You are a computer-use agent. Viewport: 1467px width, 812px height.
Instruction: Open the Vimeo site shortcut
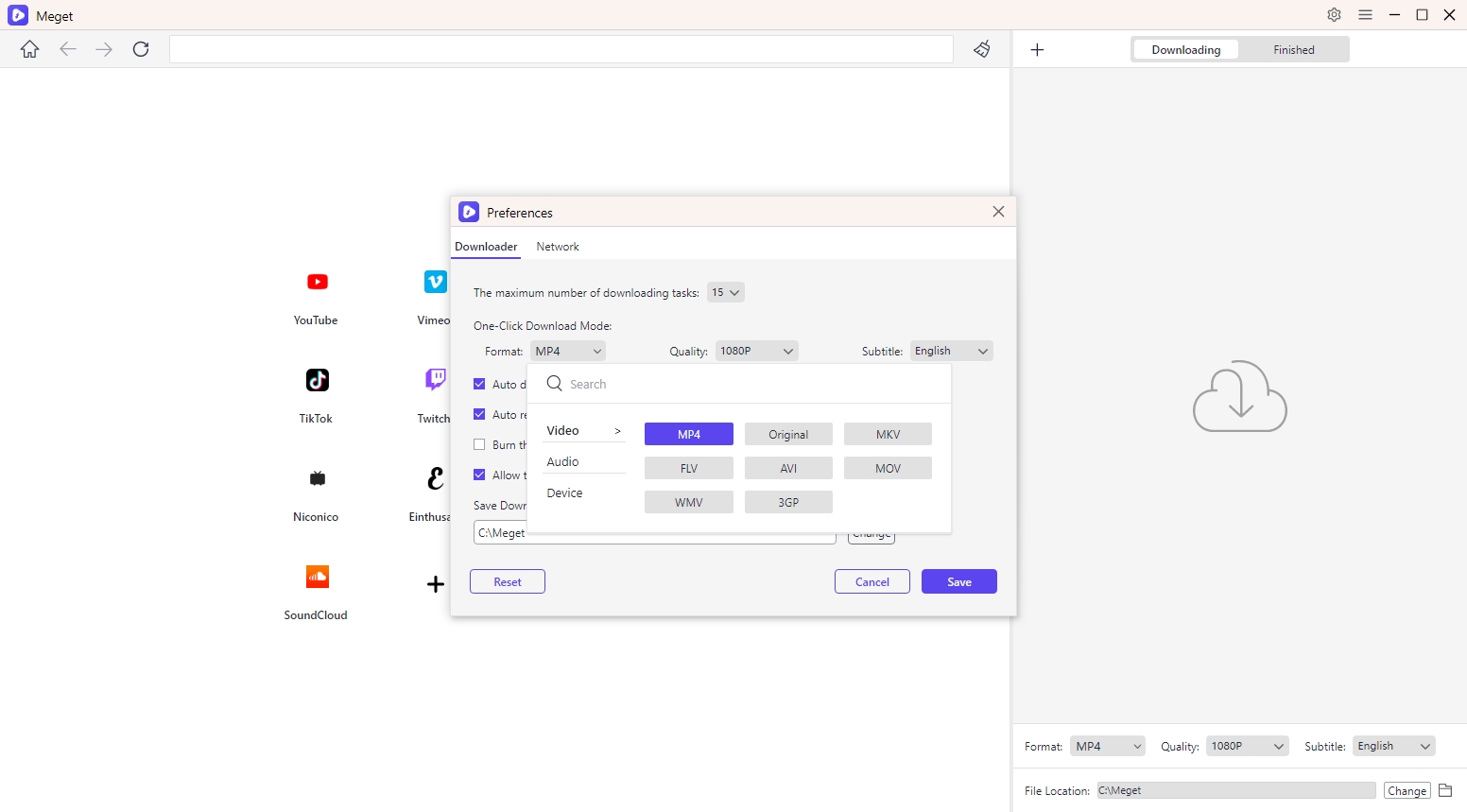pyautogui.click(x=435, y=282)
